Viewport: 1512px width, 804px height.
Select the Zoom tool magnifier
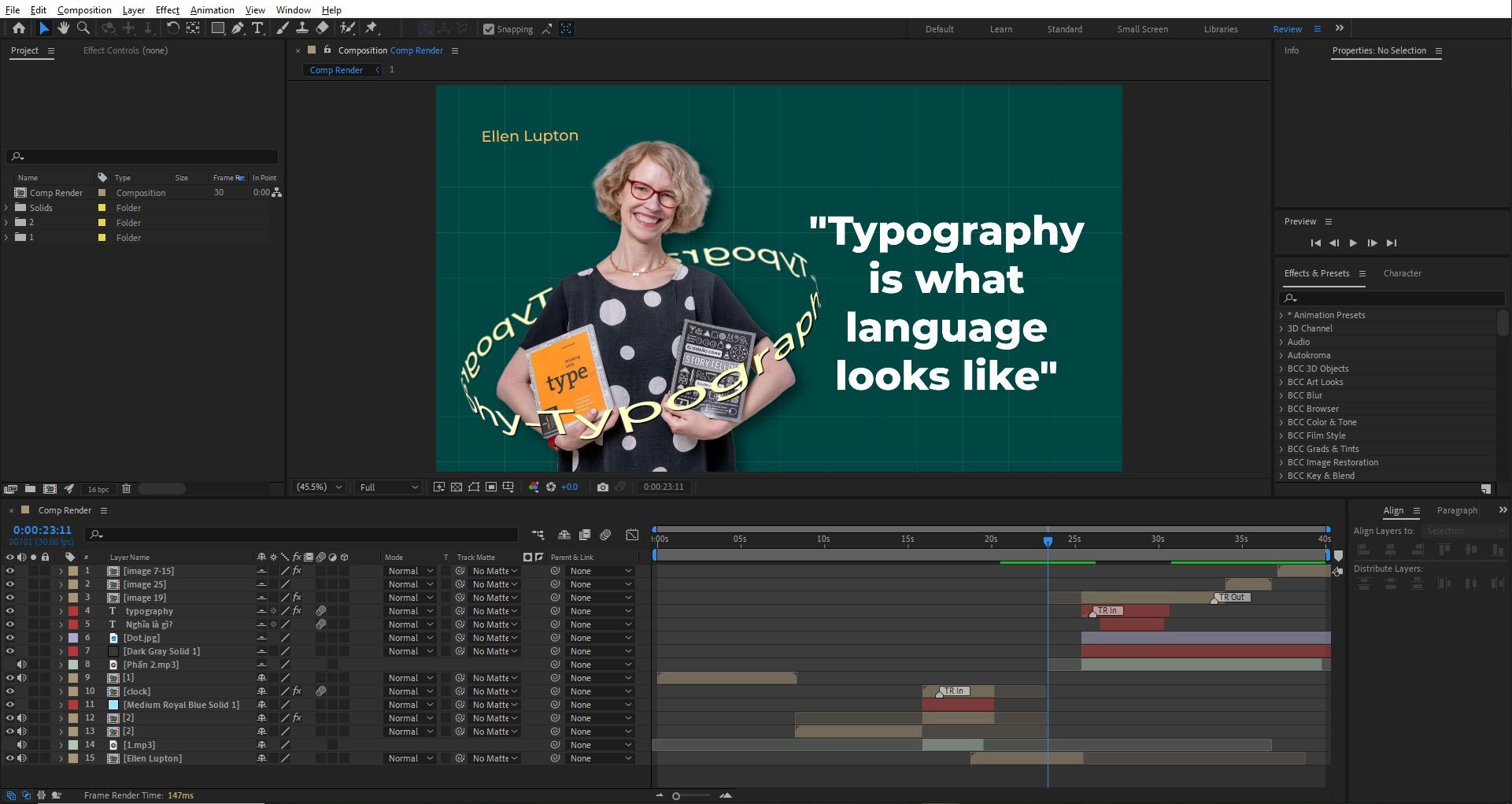pyautogui.click(x=83, y=28)
